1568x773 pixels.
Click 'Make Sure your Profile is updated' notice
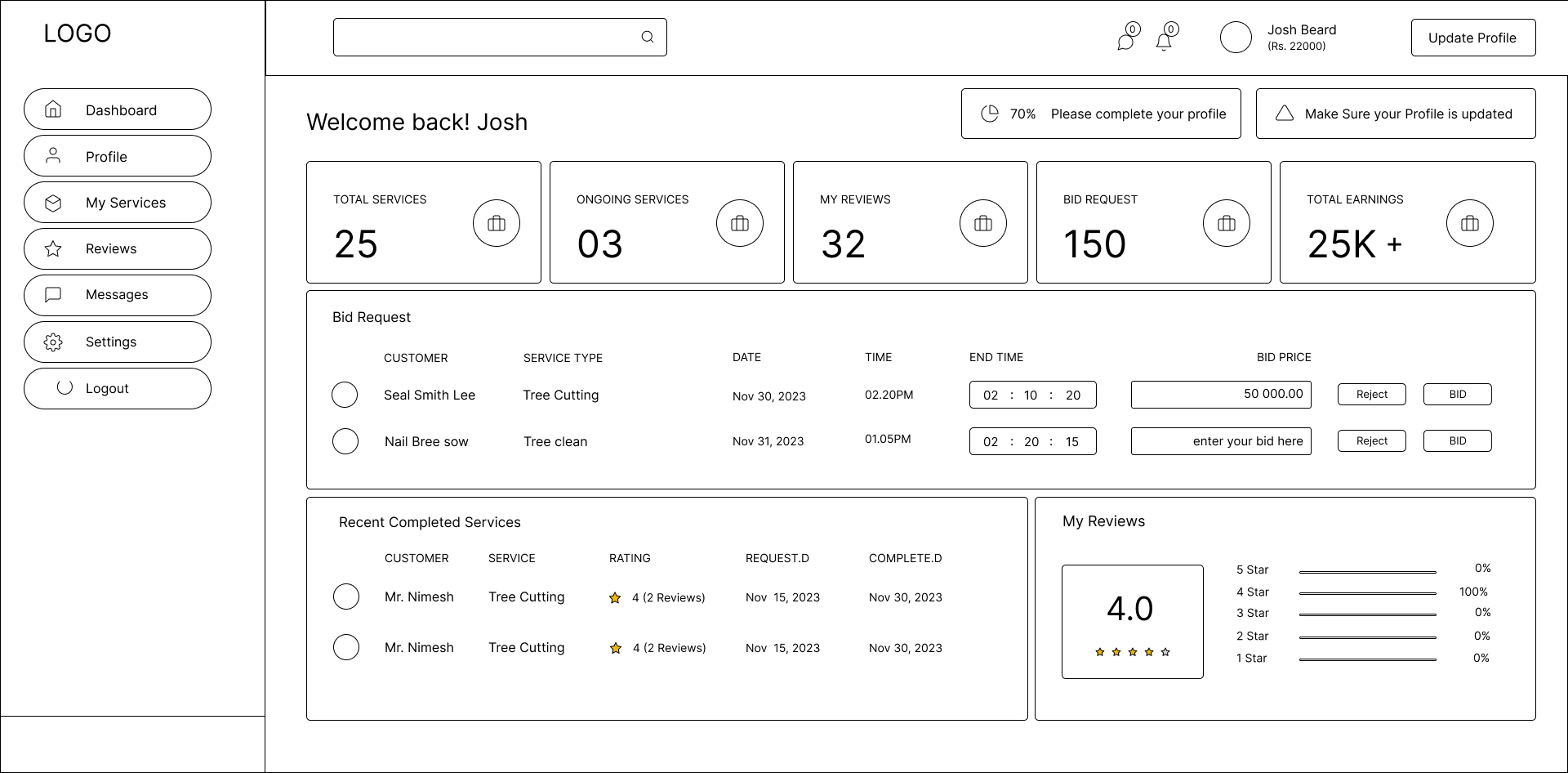(x=1396, y=114)
